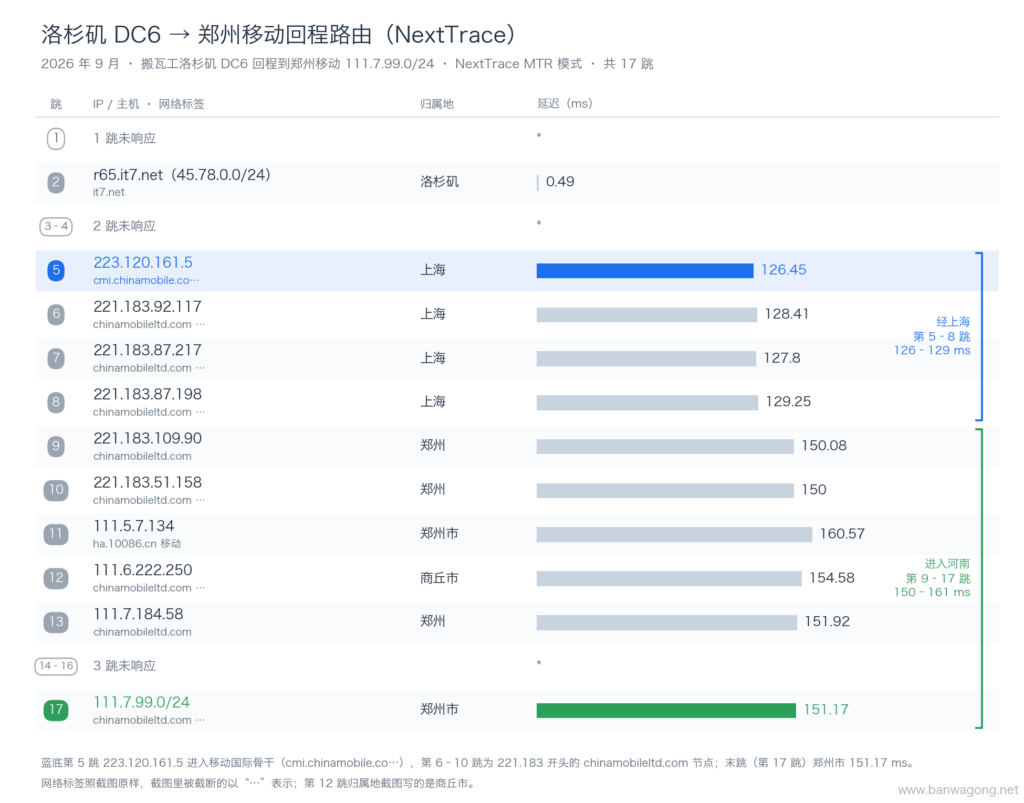Click the 150 - 161 ms annotation
1024x803 pixels.
(x=932, y=593)
